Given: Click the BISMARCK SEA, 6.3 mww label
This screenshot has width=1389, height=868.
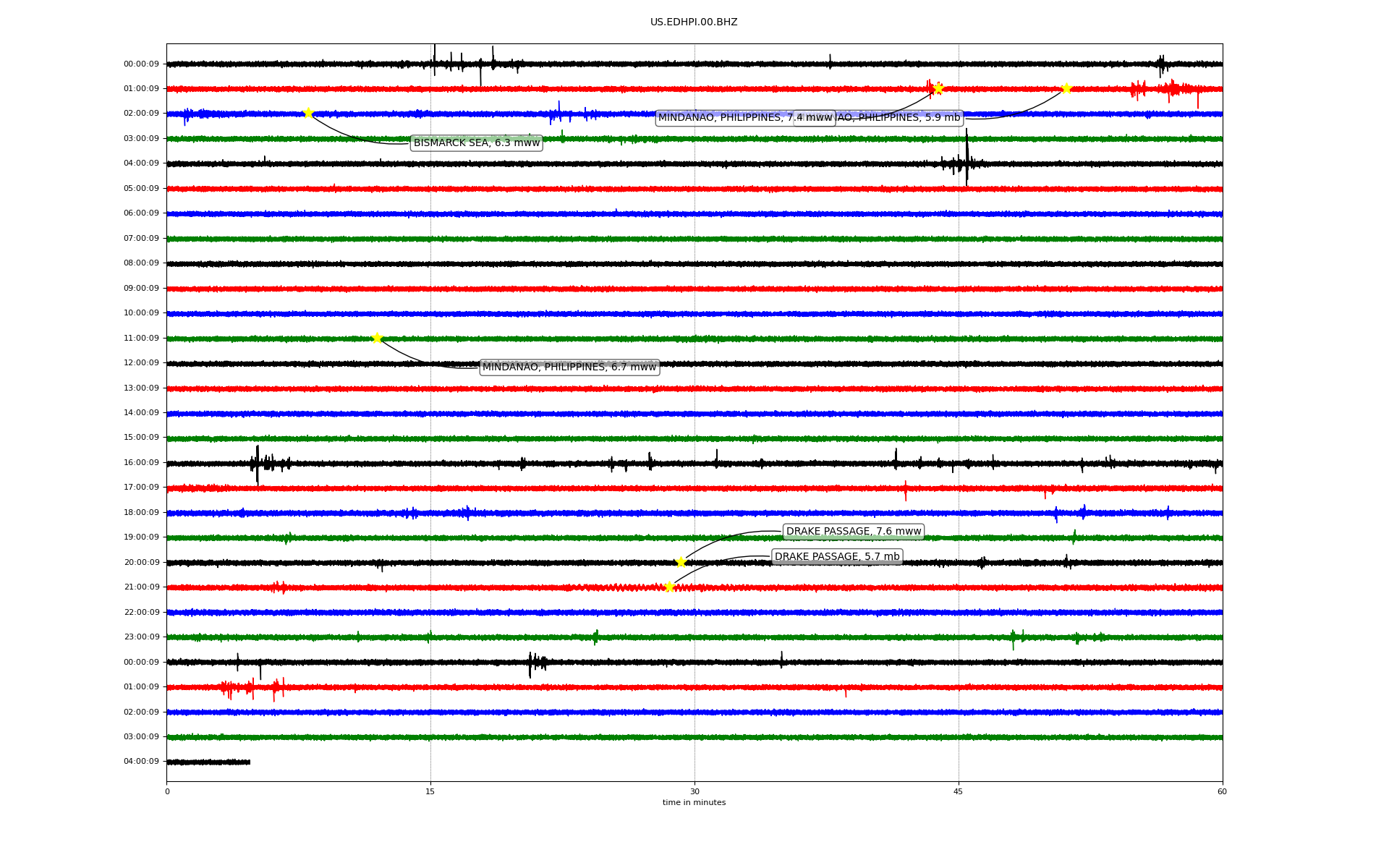Looking at the screenshot, I should pyautogui.click(x=477, y=143).
